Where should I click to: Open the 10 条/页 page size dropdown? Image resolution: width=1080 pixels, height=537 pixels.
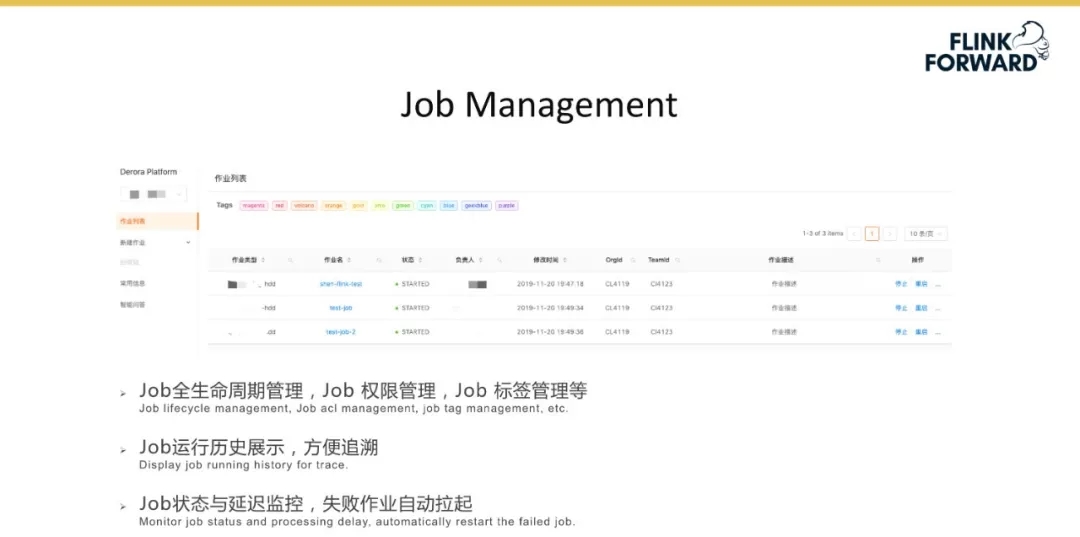click(x=925, y=234)
